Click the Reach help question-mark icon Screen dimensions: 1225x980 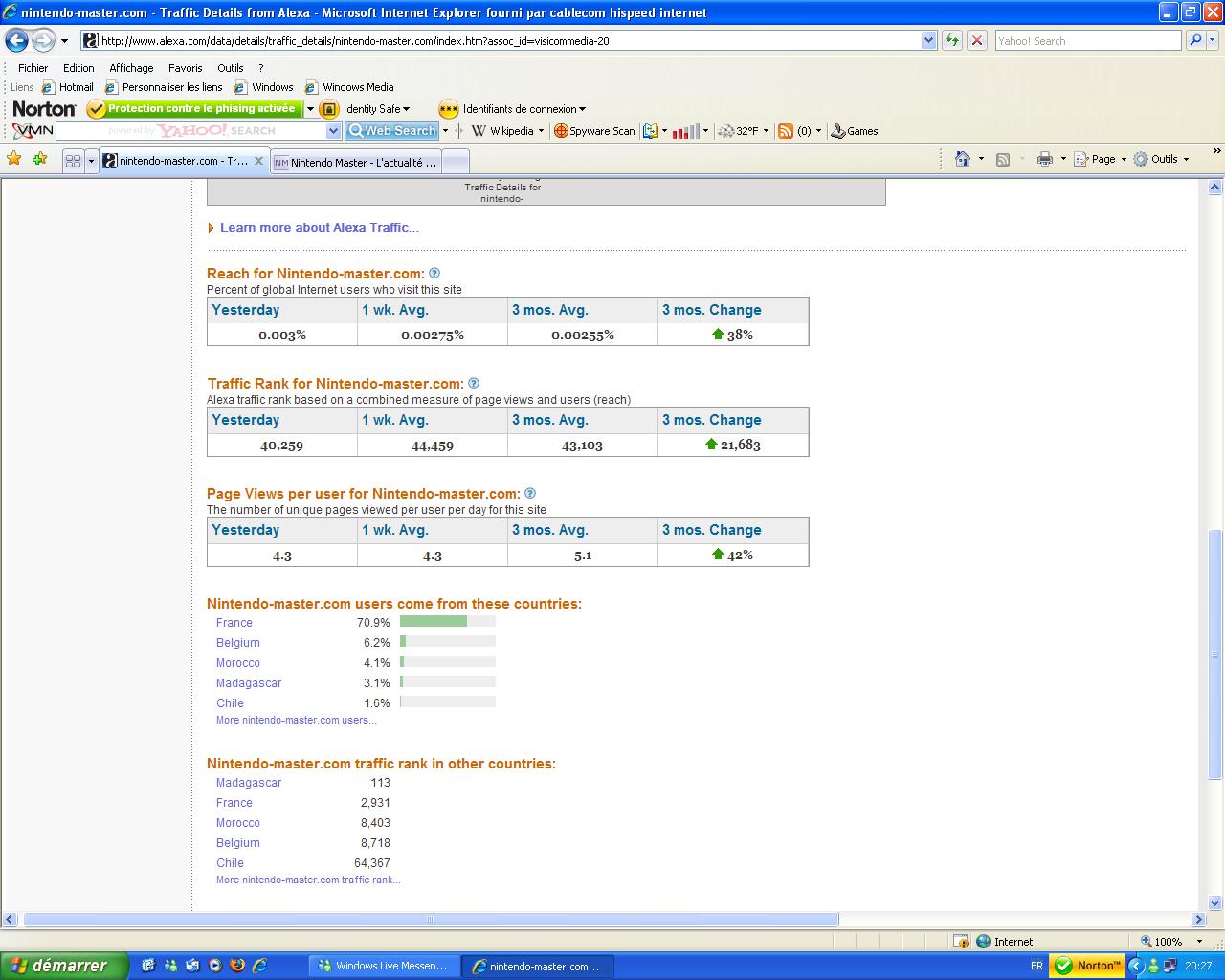point(434,273)
